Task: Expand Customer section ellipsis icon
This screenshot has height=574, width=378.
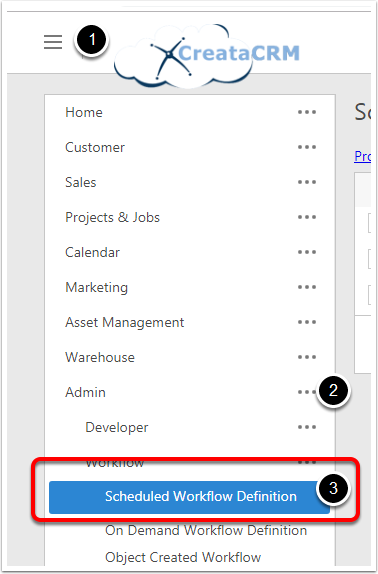Action: [307, 147]
